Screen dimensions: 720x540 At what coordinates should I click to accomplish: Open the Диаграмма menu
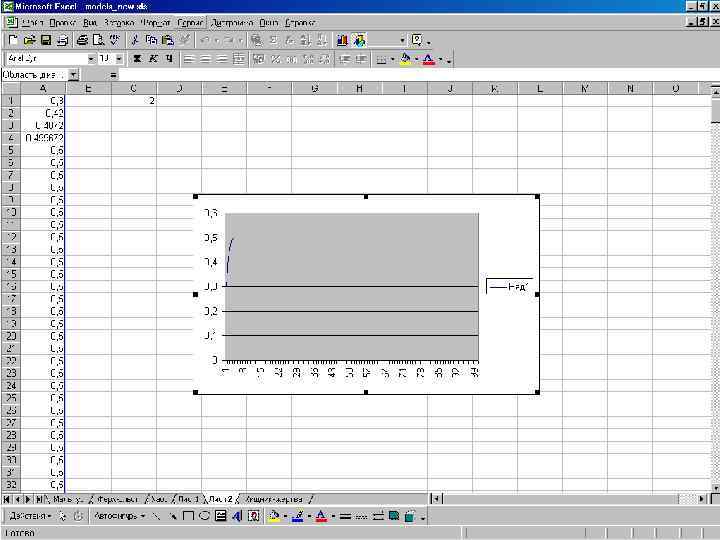[232, 22]
